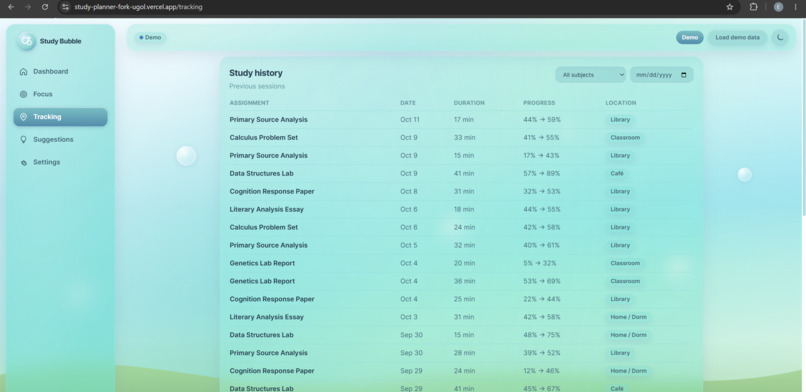Click Load demo data button
Viewport: 806px width, 392px height.
[737, 38]
